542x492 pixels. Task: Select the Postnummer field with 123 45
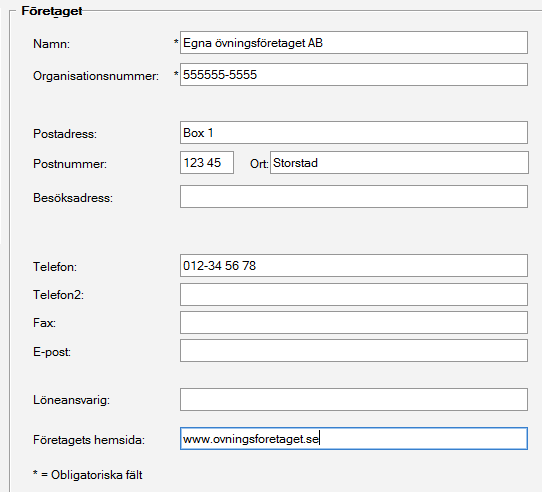(x=207, y=163)
